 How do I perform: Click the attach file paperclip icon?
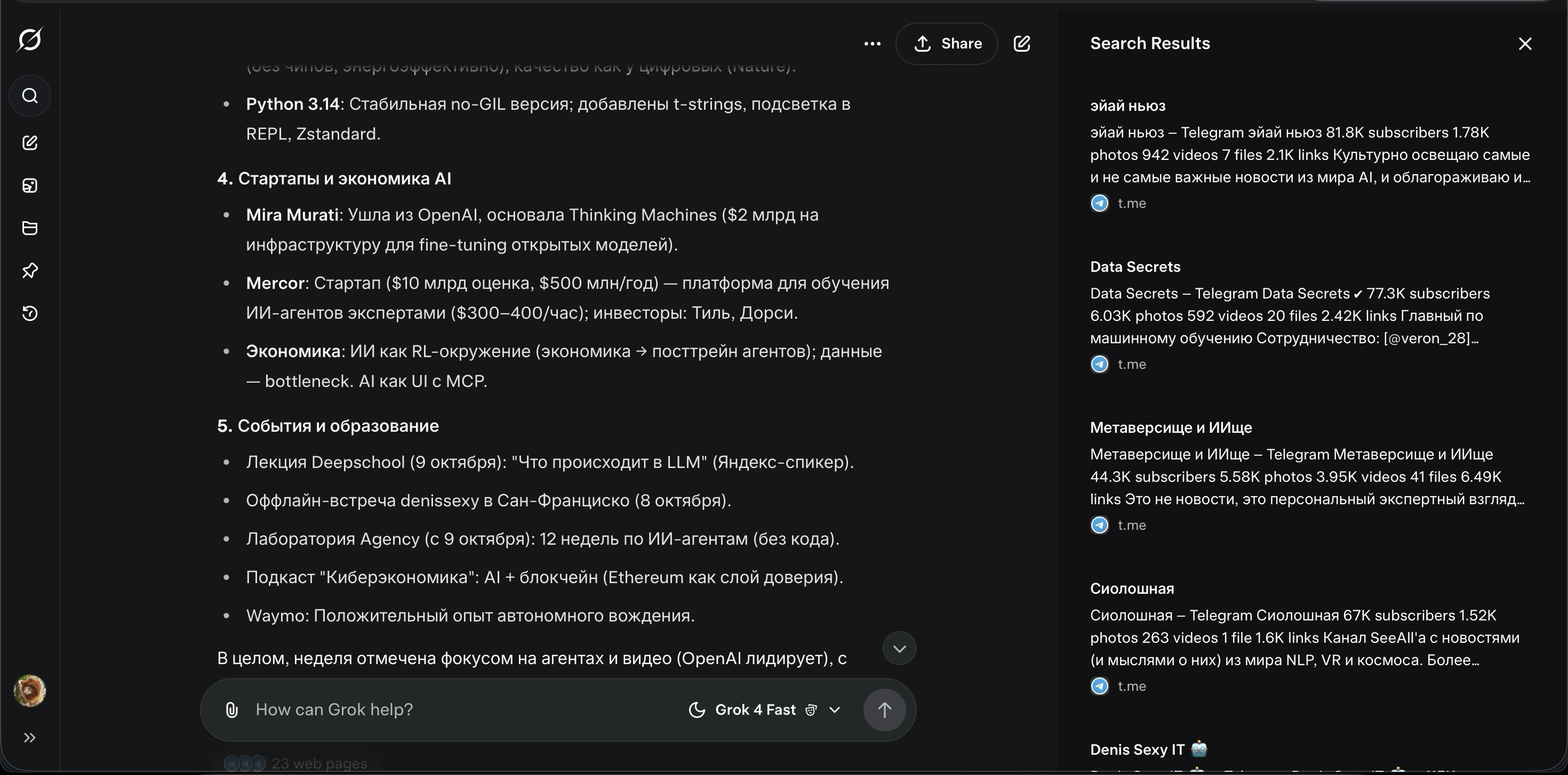click(231, 710)
